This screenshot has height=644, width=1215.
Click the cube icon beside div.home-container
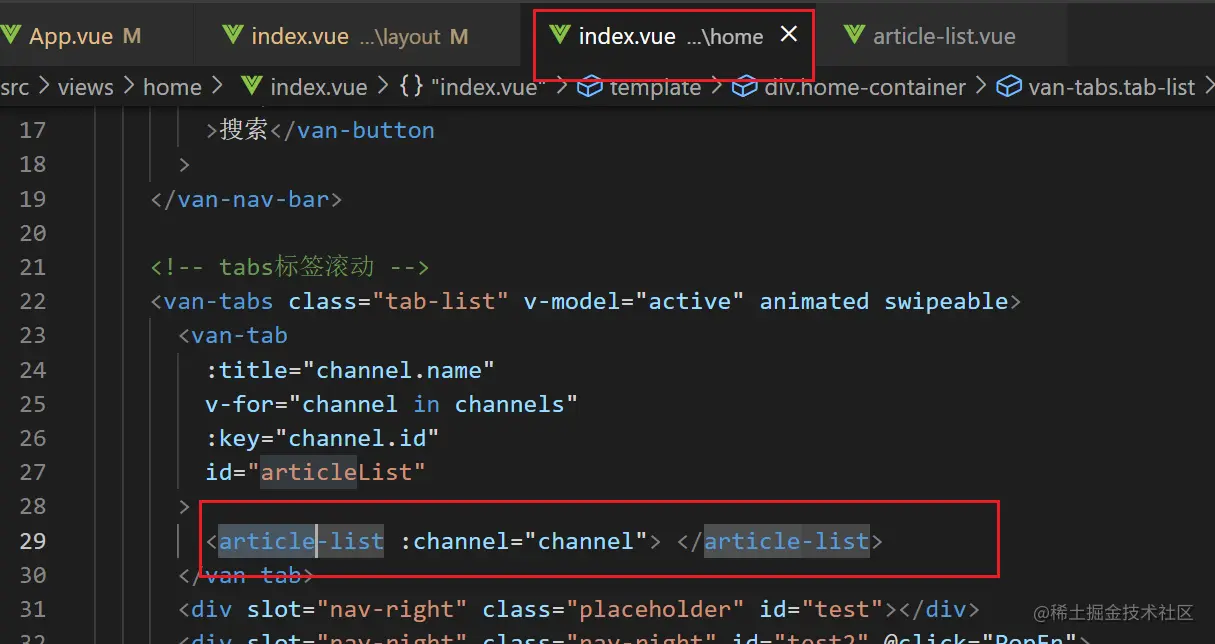pyautogui.click(x=744, y=87)
